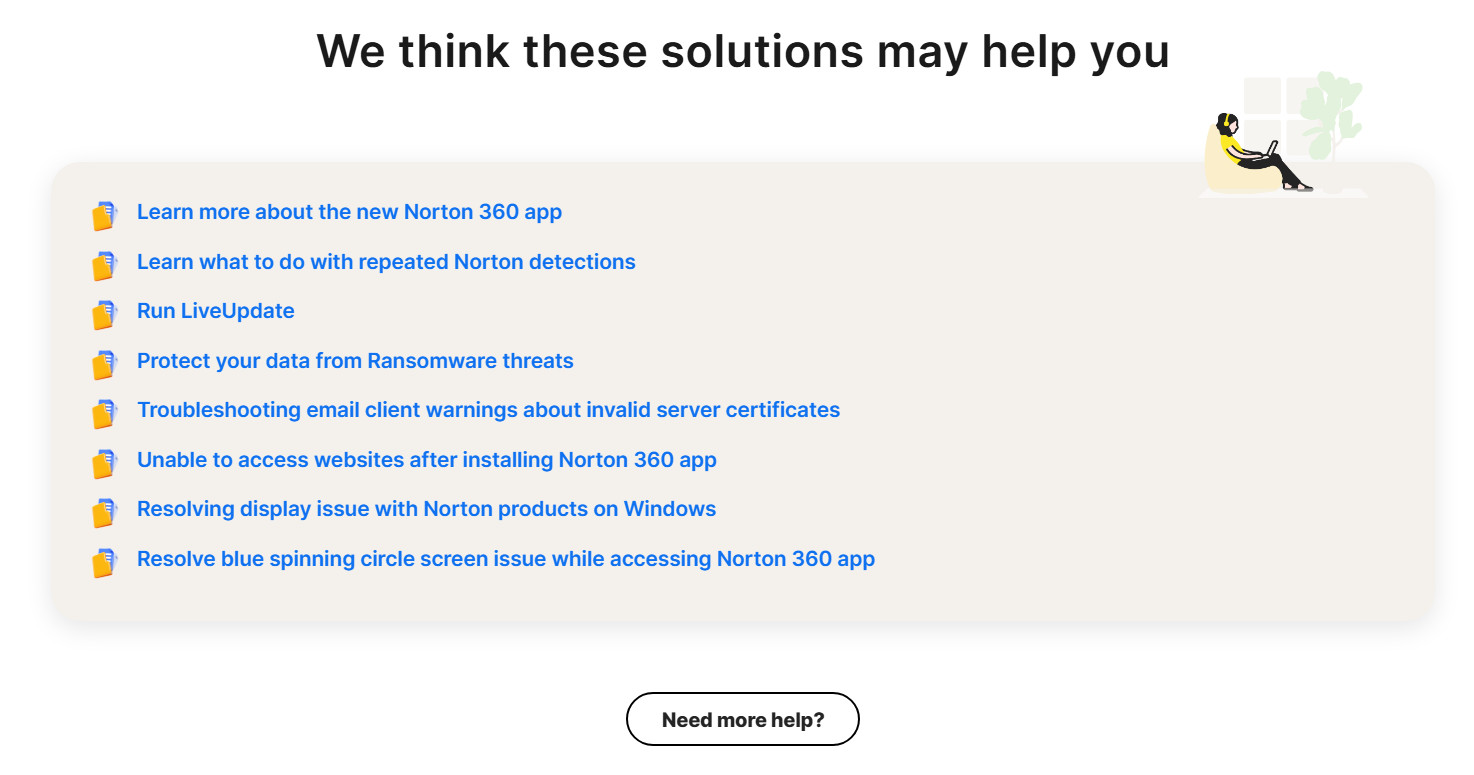
Task: Open email client invalid server certificates troubleshooting
Action: point(488,410)
